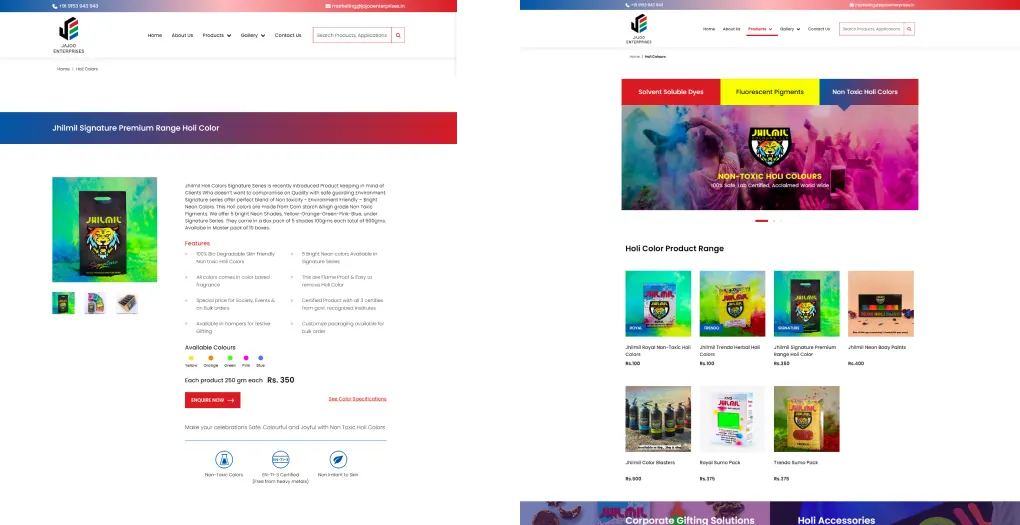Screen dimensions: 1020x525
Task: Open About Us in the right page navigation
Action: tap(731, 29)
